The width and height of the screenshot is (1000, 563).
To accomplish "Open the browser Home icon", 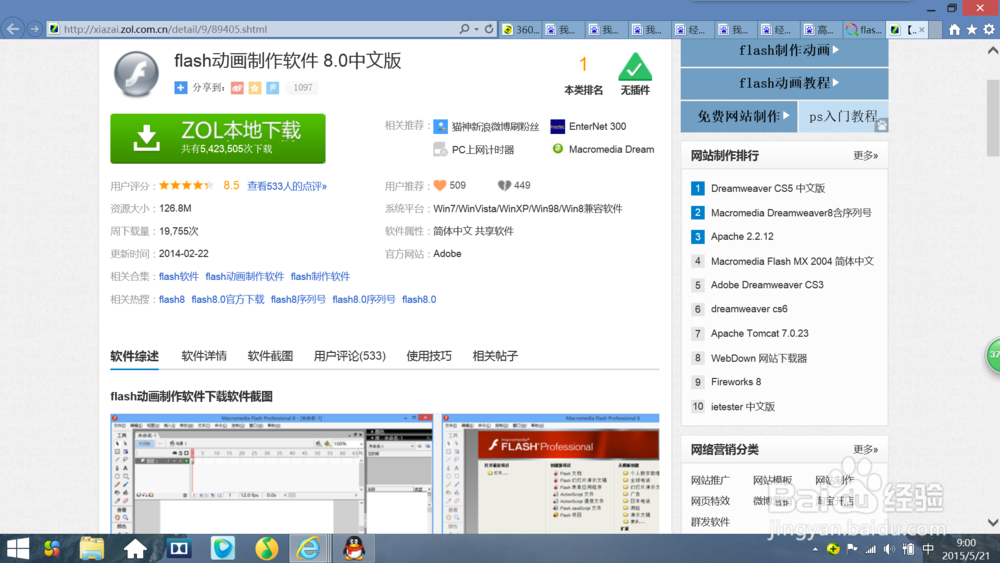I will 954,29.
